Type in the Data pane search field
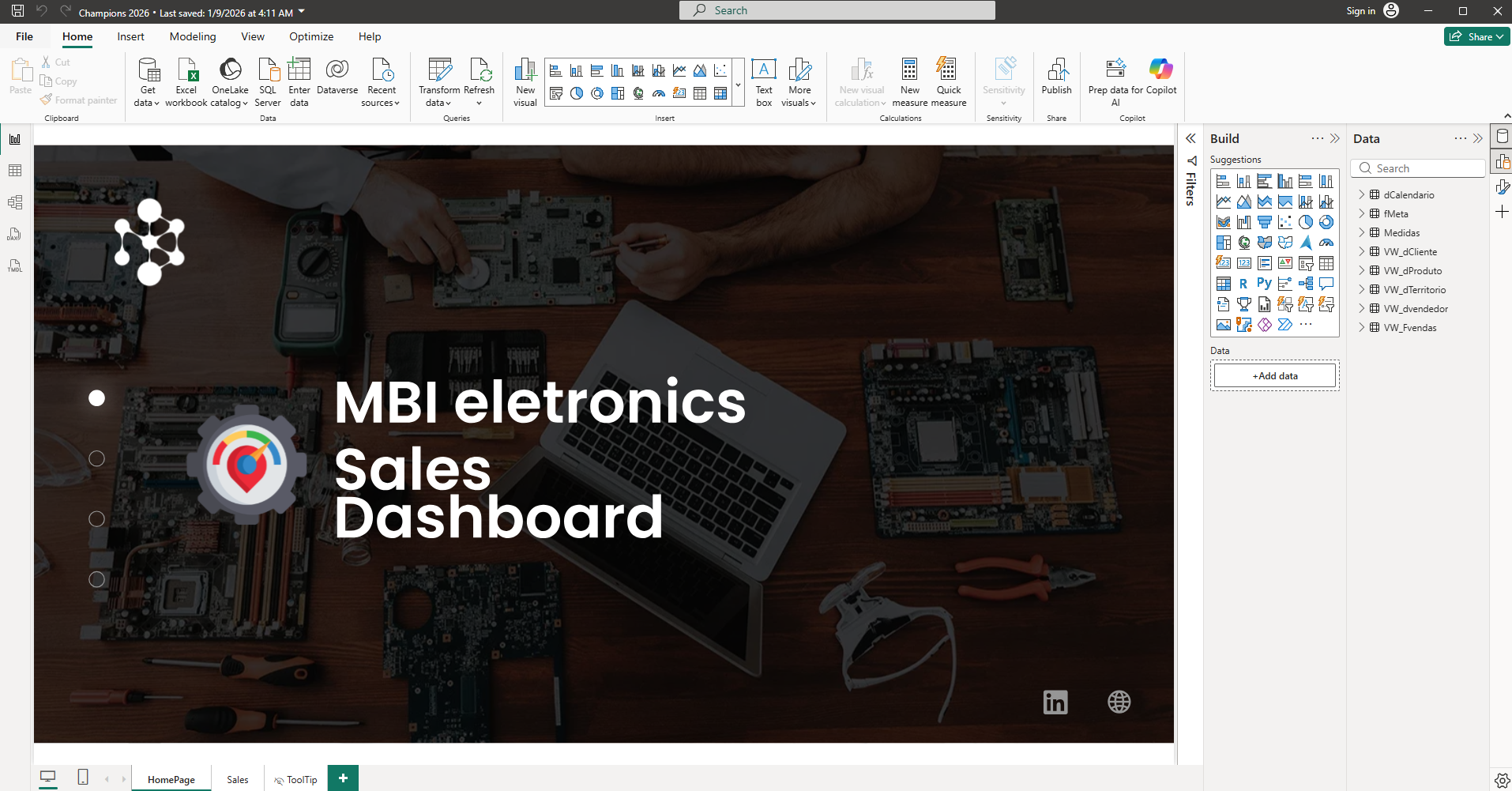Viewport: 1512px width, 791px height. [1418, 168]
